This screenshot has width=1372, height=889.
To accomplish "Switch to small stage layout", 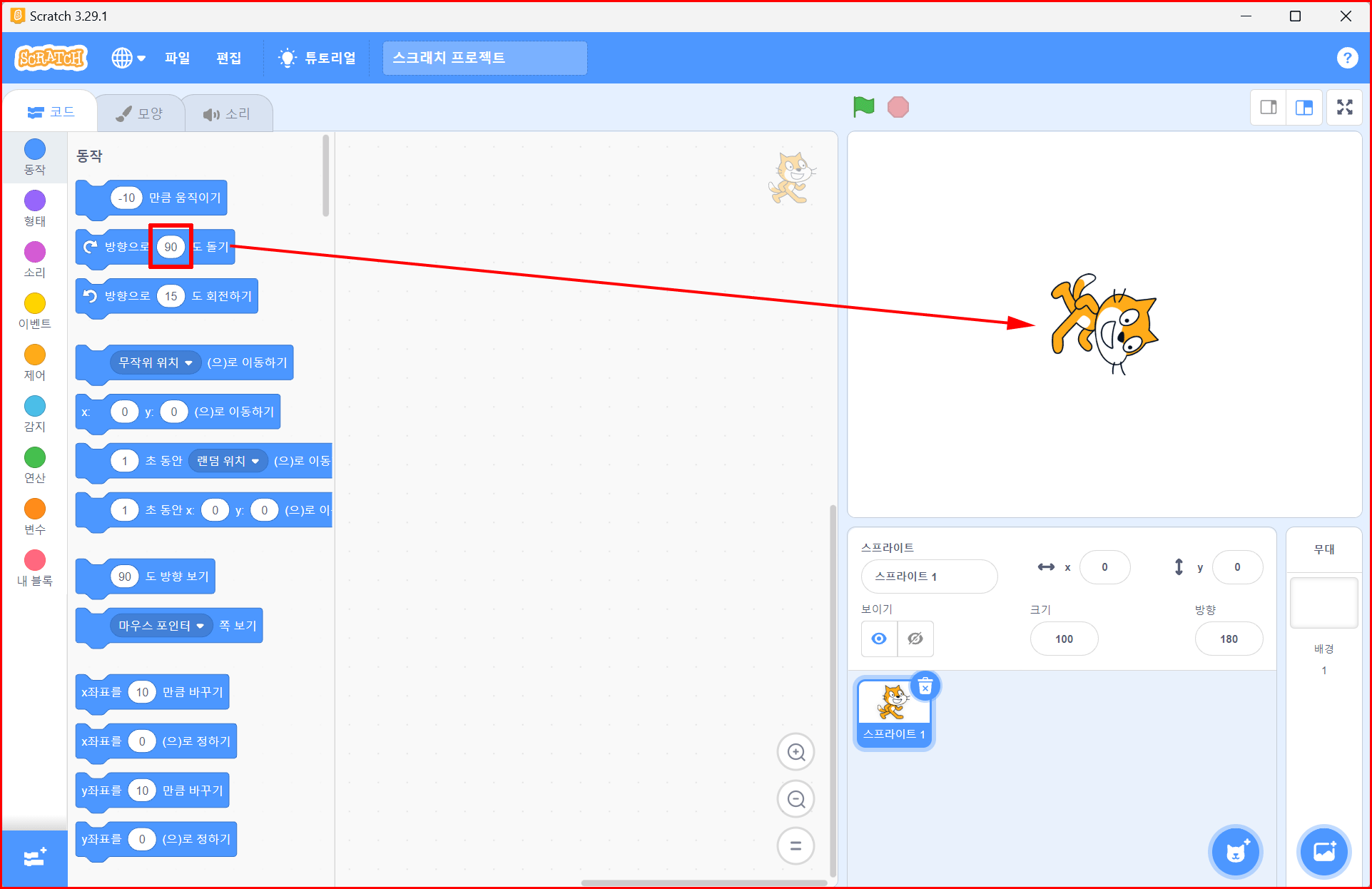I will [x=1268, y=107].
